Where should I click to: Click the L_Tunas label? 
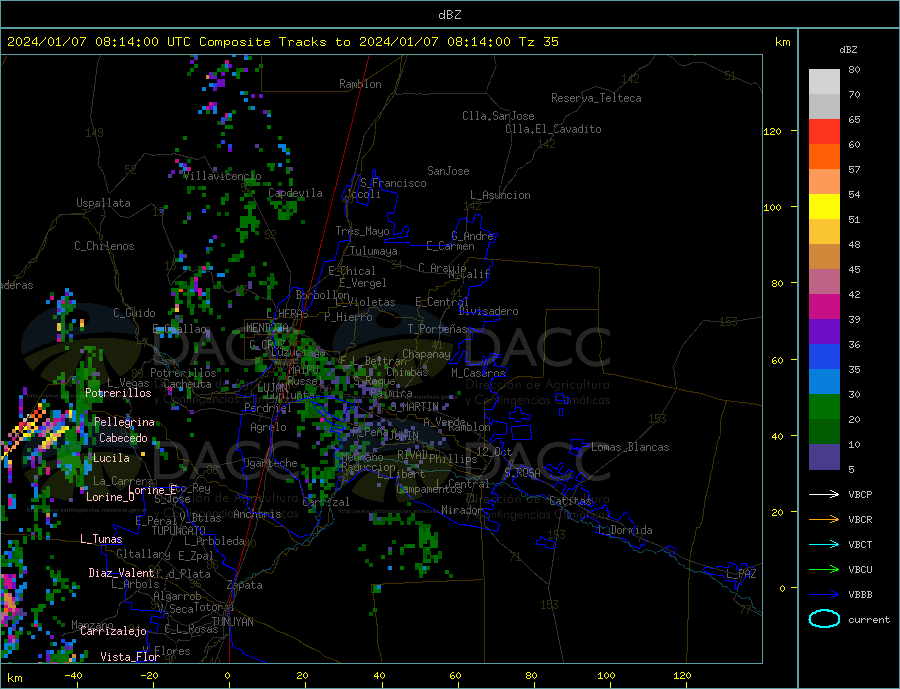pos(101,539)
